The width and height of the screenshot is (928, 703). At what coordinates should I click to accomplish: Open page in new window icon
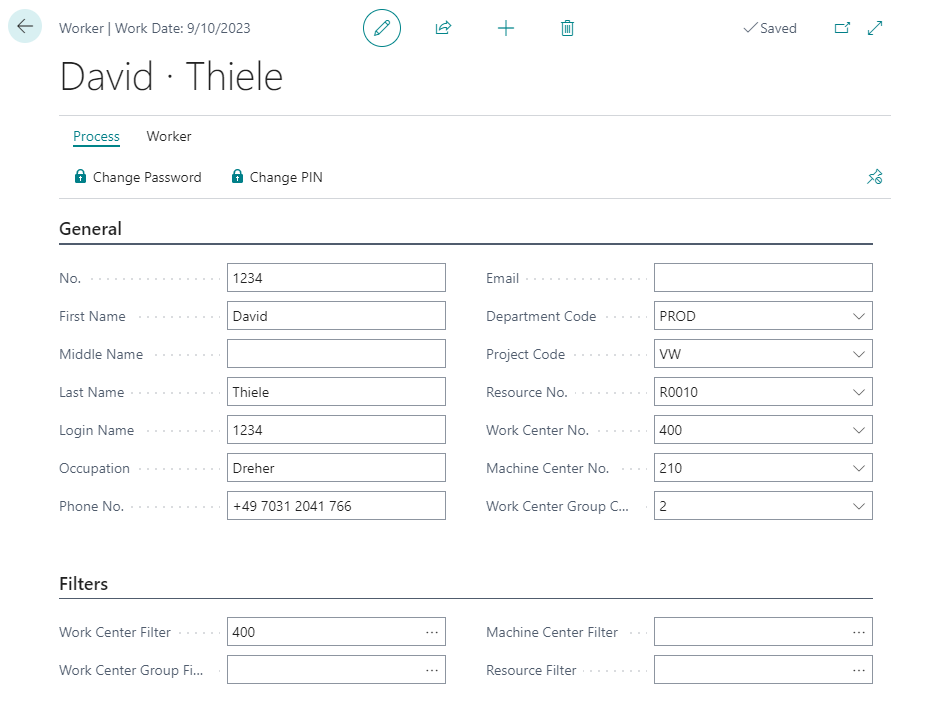click(842, 28)
